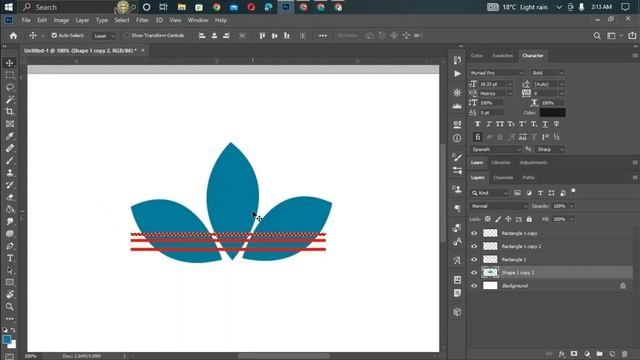Hide the Shape 1 copy 2 layer
Image resolution: width=640 pixels, height=360 pixels.
(x=474, y=273)
